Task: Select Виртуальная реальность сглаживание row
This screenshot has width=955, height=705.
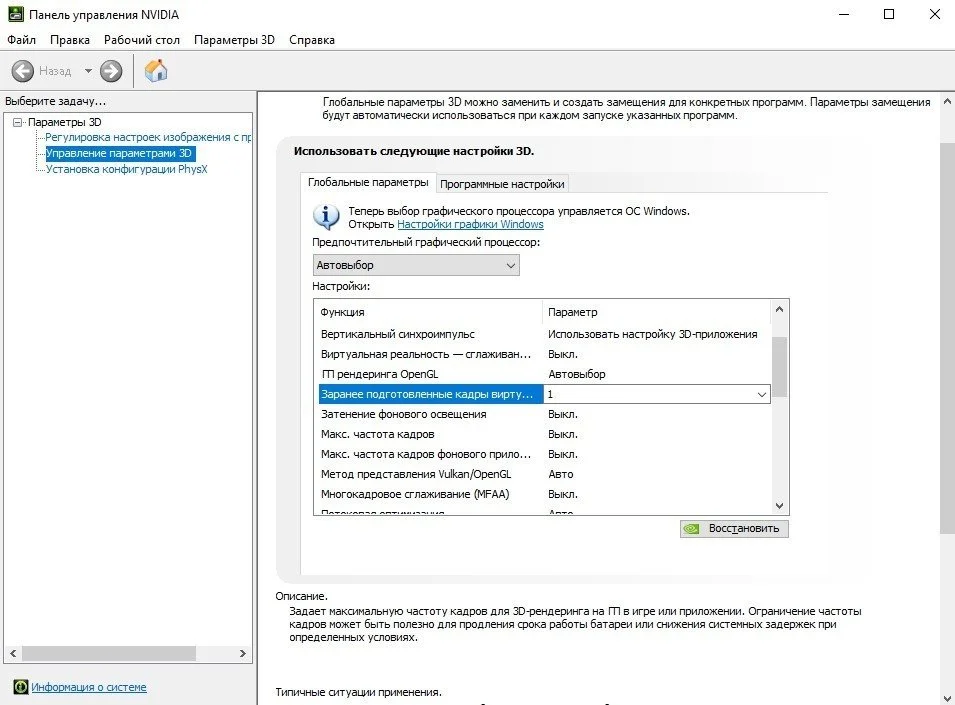Action: click(544, 354)
